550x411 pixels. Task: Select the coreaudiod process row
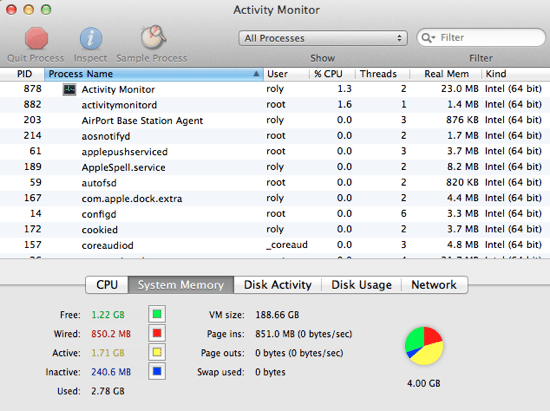tap(275, 245)
